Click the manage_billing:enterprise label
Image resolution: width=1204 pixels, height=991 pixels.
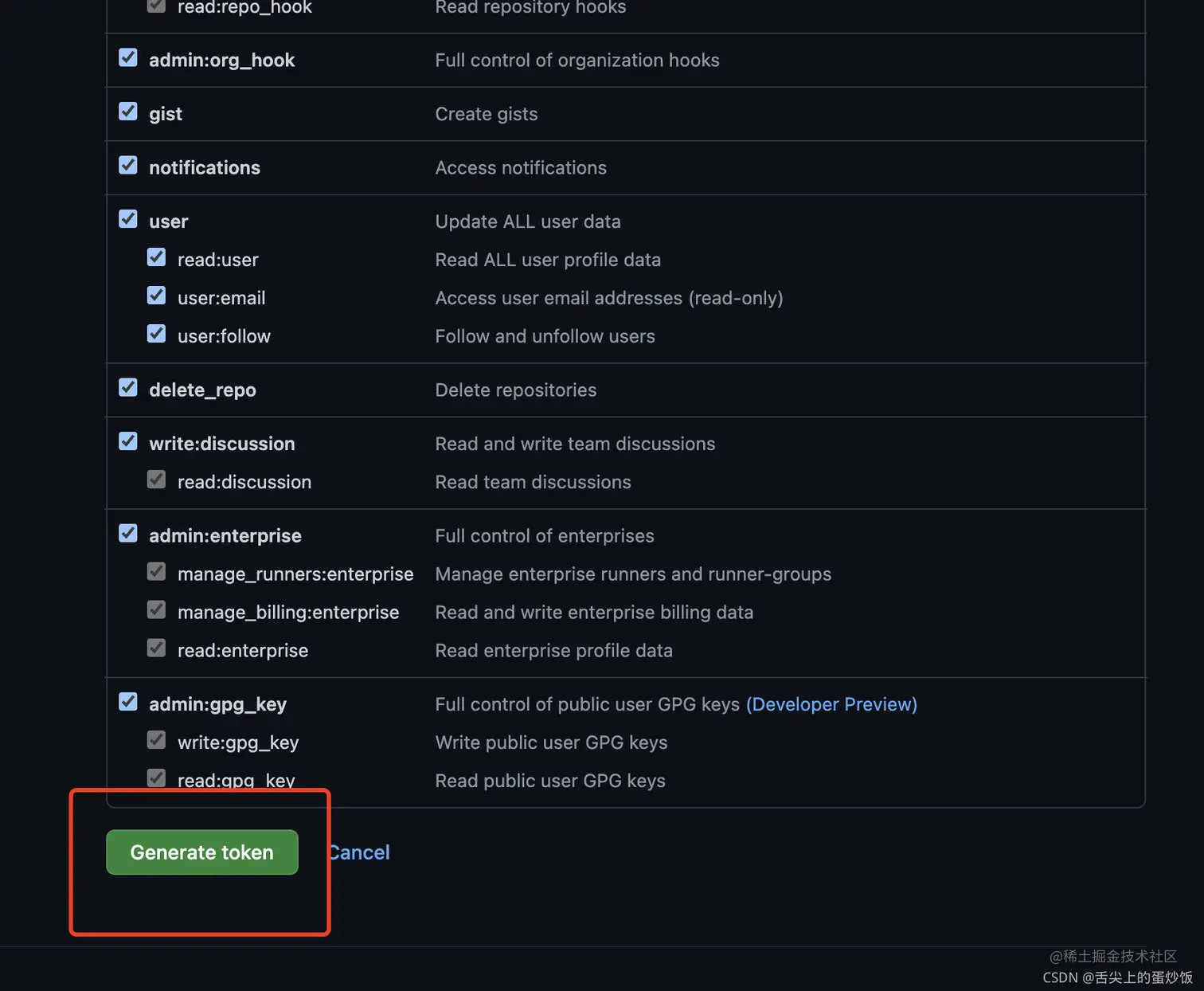point(288,613)
